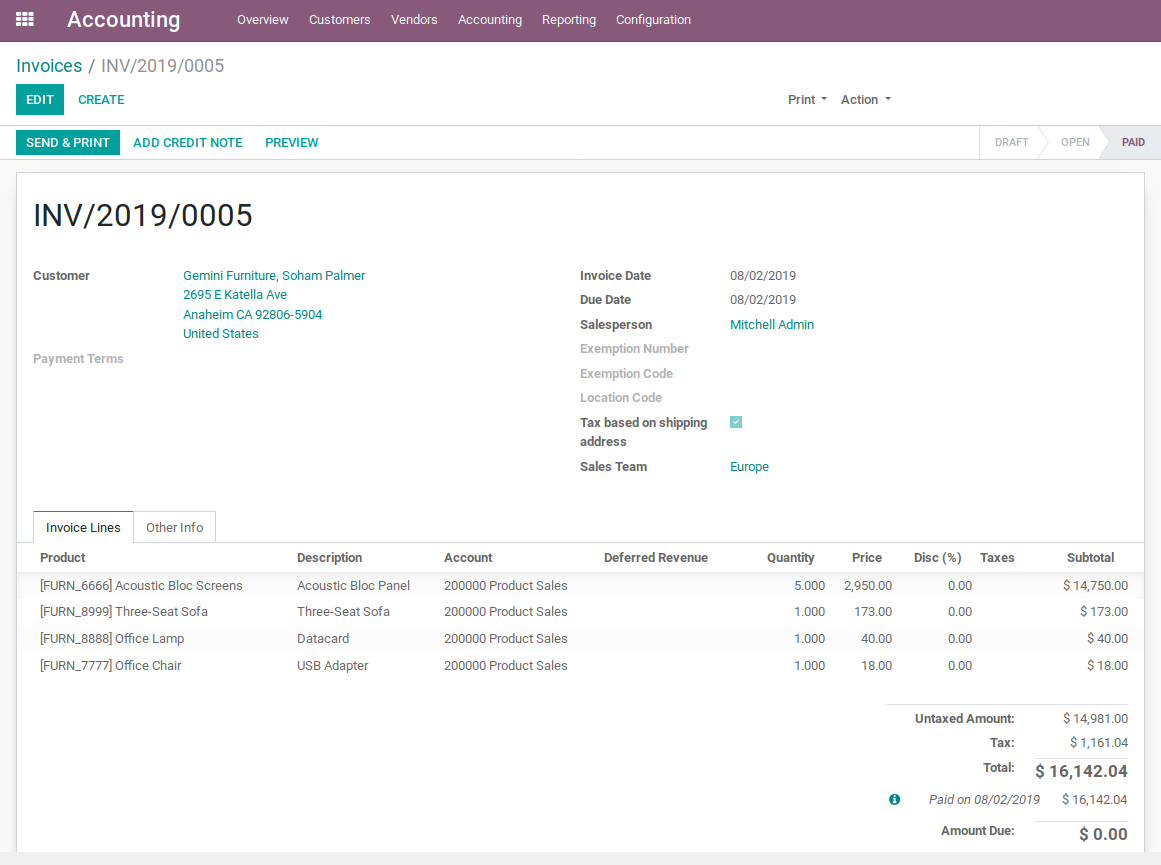Image resolution: width=1161 pixels, height=865 pixels.
Task: Open the Reporting menu
Action: [x=568, y=20]
